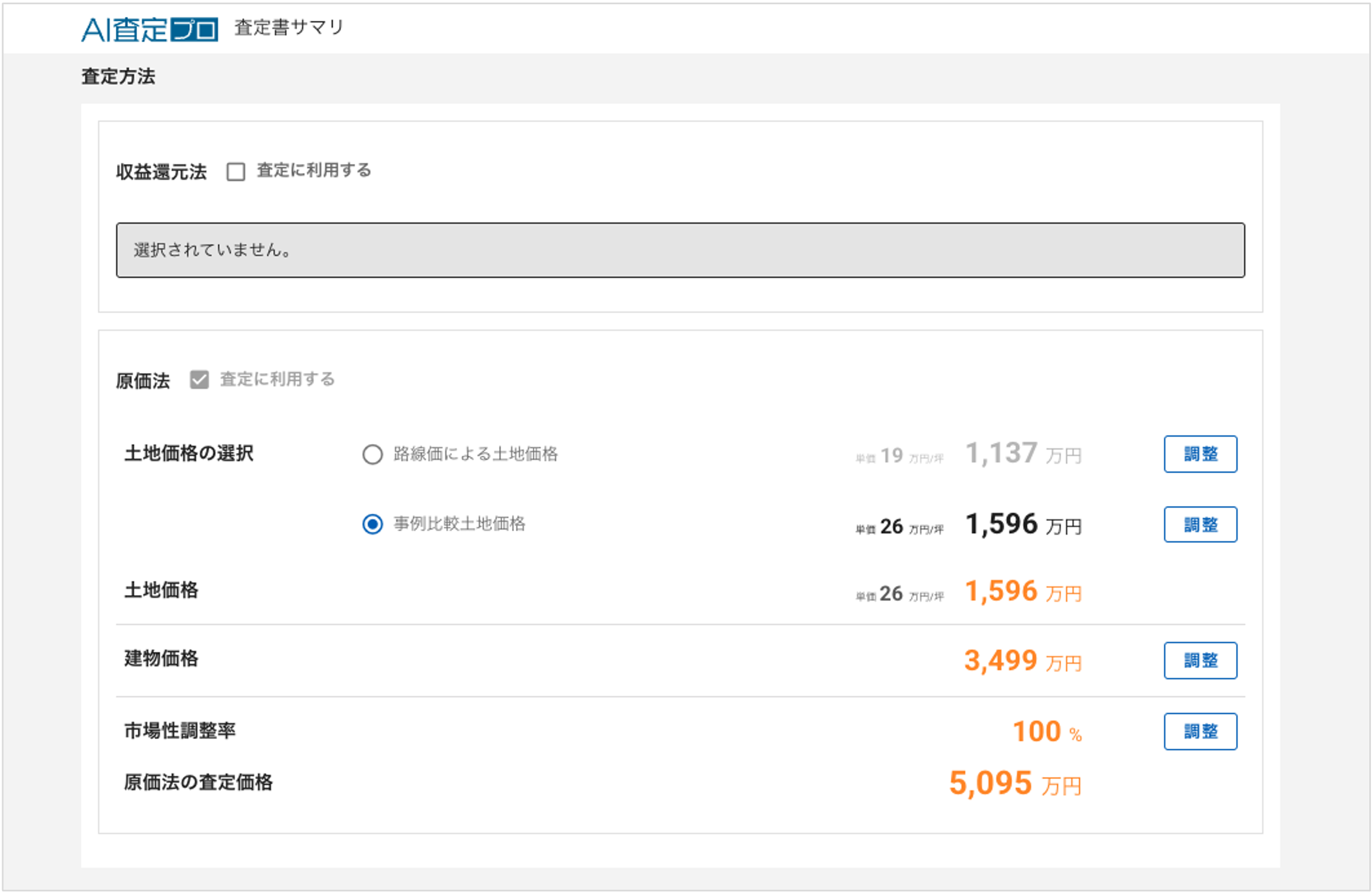Select the 事例比較土地価格 radio button

pos(373,525)
